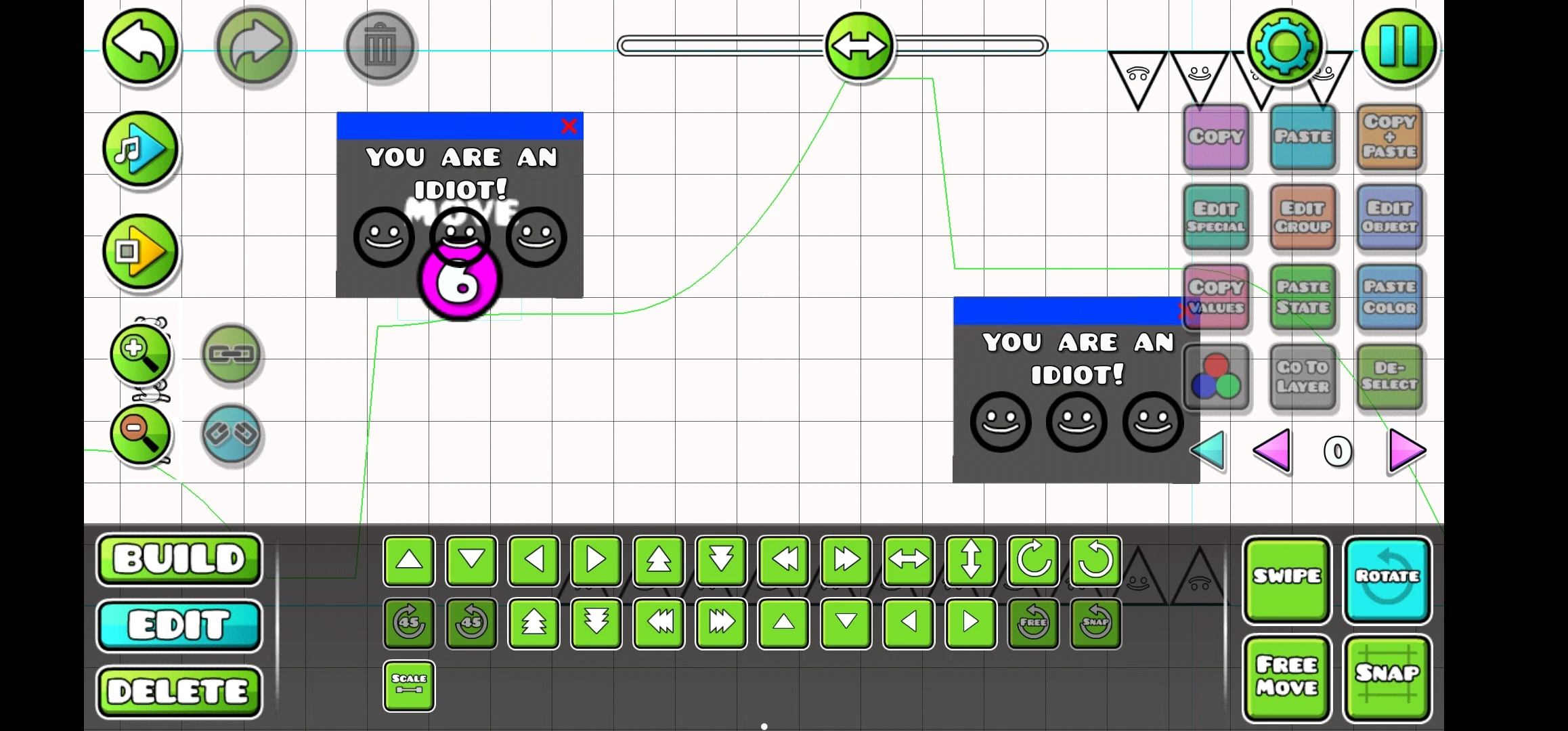Viewport: 1568px width, 731px height.
Task: Click the undo arrow button
Action: (x=141, y=46)
